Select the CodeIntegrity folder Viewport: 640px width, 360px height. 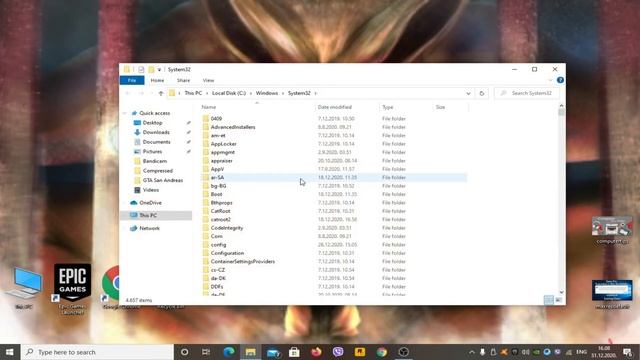click(x=227, y=228)
